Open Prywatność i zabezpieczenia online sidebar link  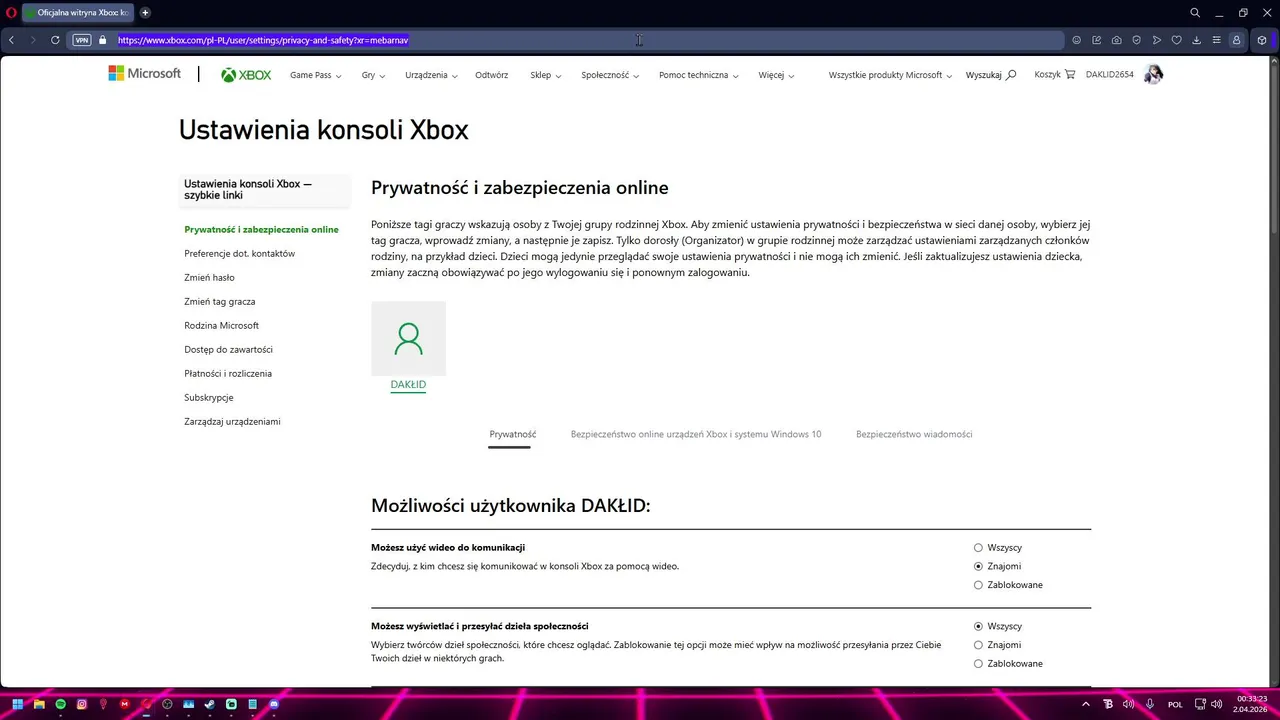point(261,229)
